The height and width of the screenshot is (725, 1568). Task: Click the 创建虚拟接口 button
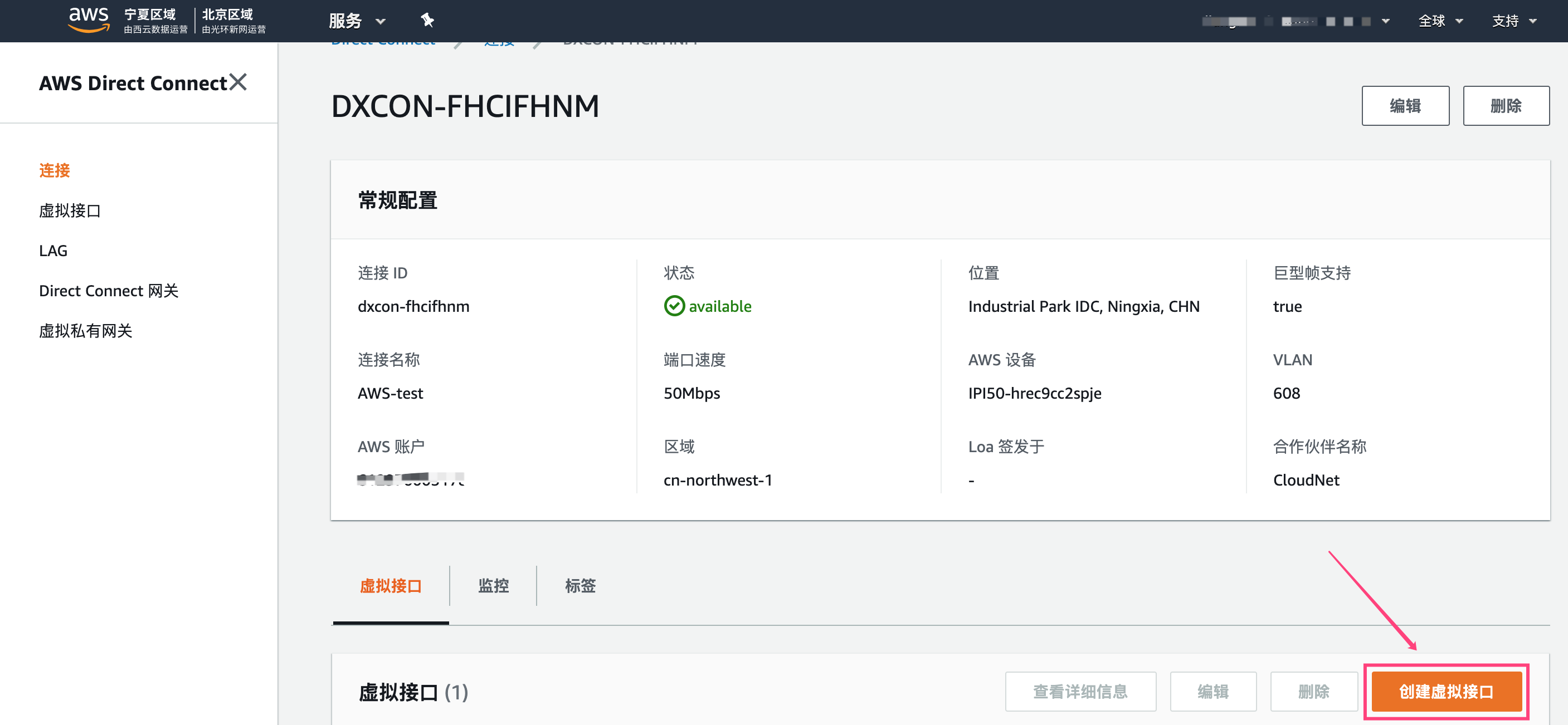1445,692
